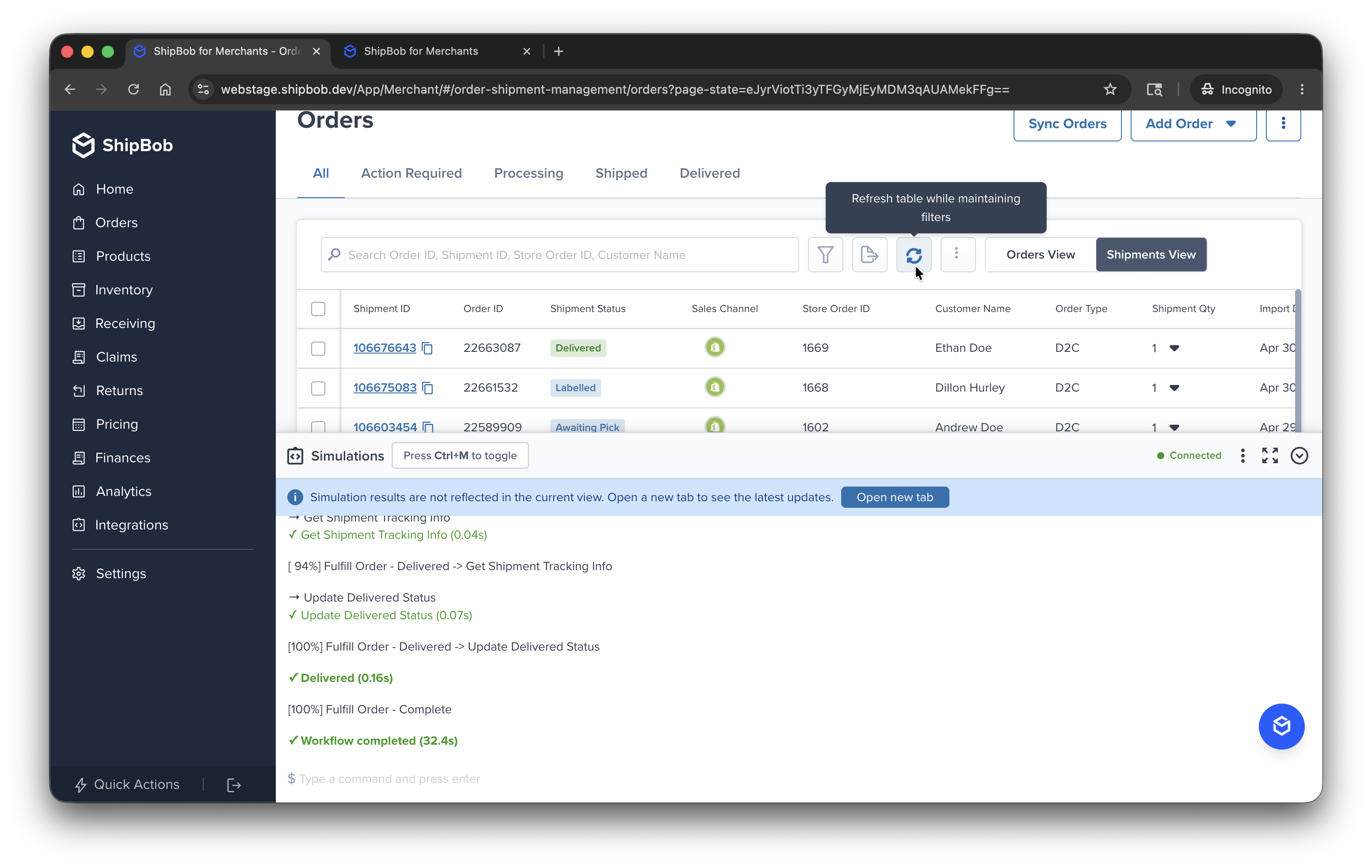This screenshot has width=1372, height=868.
Task: Reload the browser page
Action: [x=133, y=89]
